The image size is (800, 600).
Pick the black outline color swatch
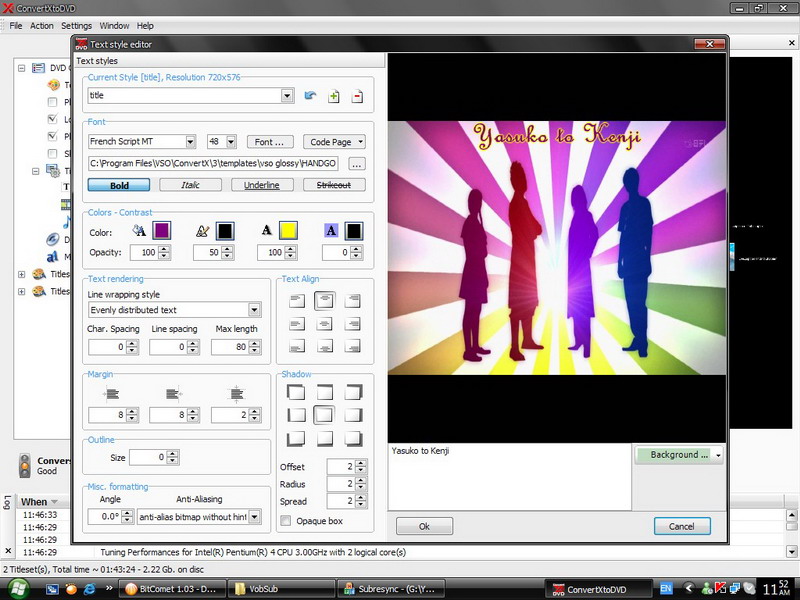(225, 231)
